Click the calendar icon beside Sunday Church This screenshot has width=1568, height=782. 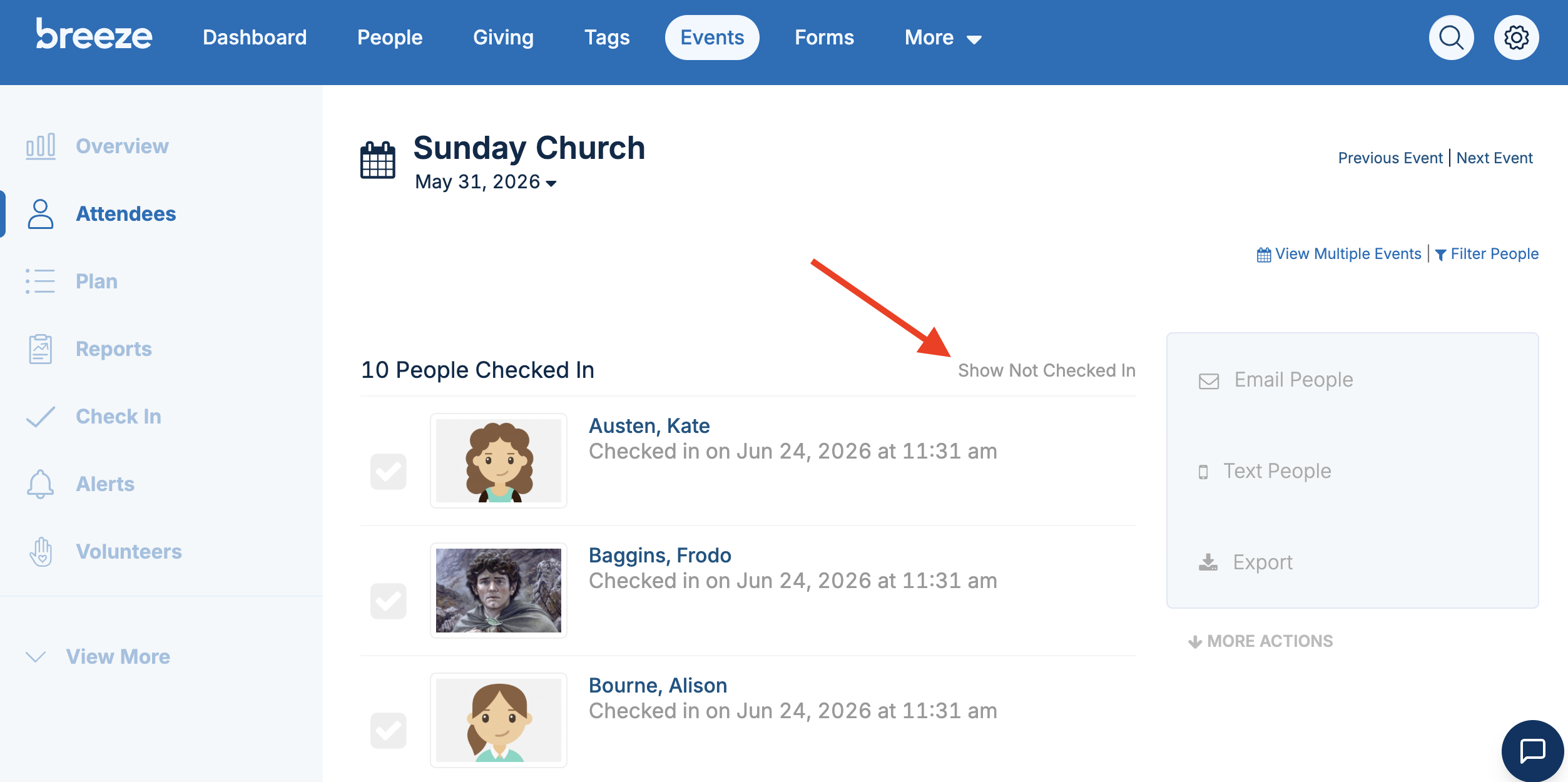(x=378, y=160)
